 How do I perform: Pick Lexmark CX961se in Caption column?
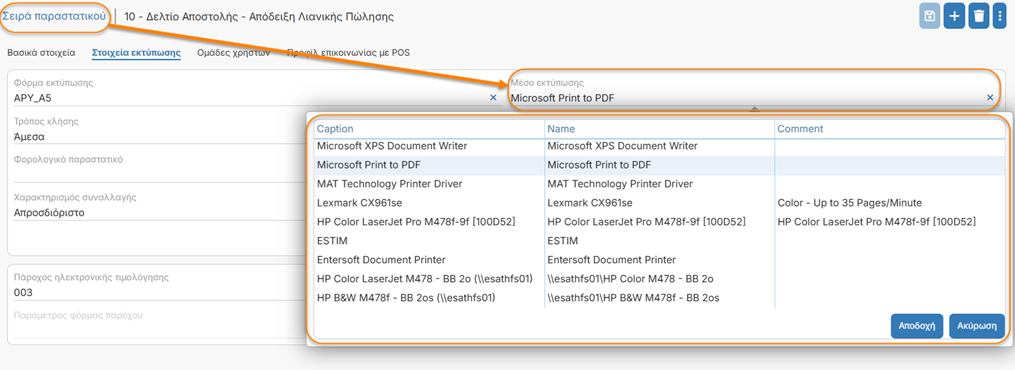(359, 202)
